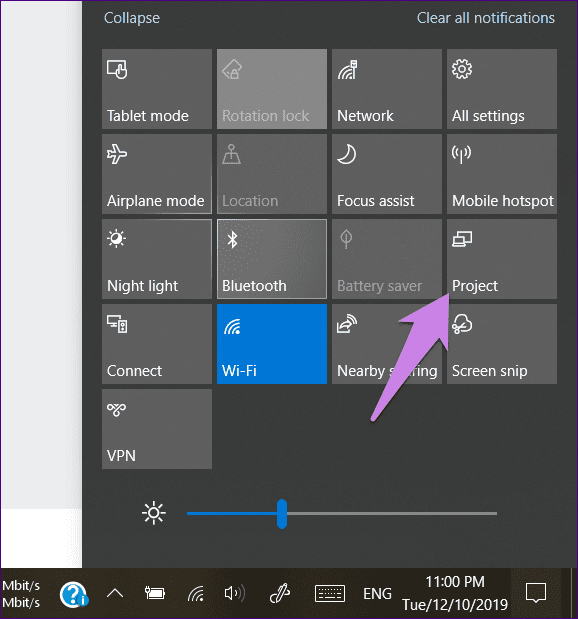Turn off the highlighted Wi-Fi tile
Viewport: 578px width, 619px height.
272,344
